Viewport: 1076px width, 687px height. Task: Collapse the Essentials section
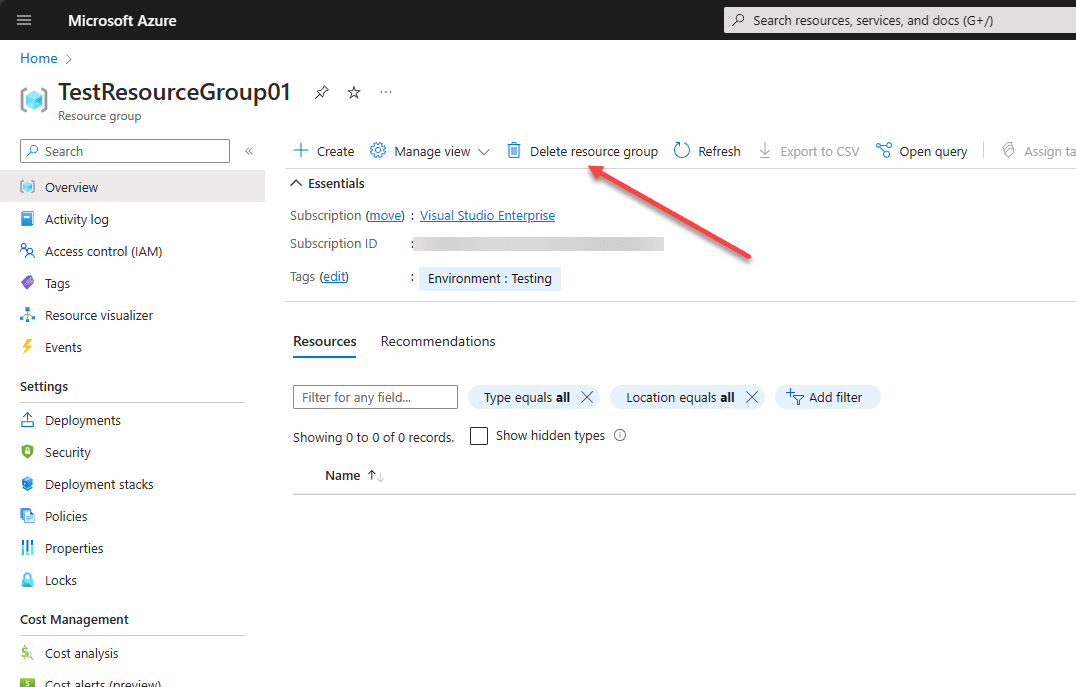coord(296,183)
